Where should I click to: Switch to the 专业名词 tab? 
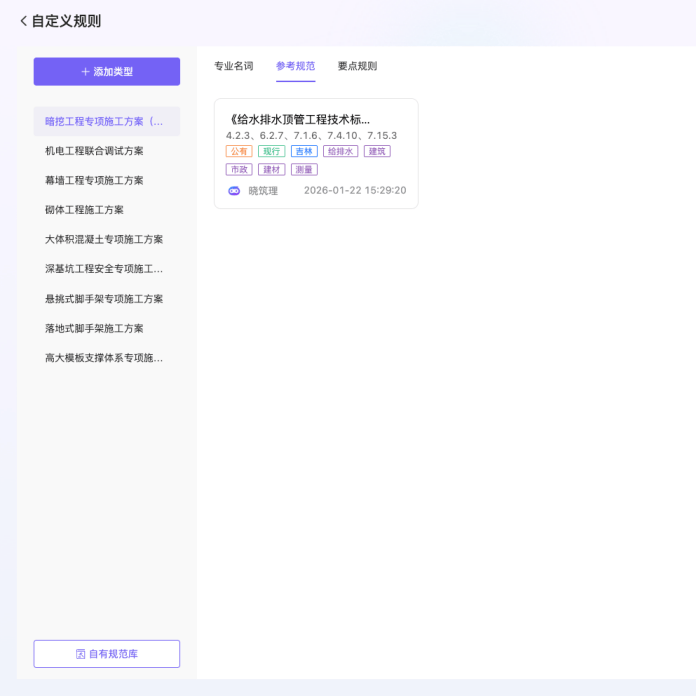coord(234,66)
